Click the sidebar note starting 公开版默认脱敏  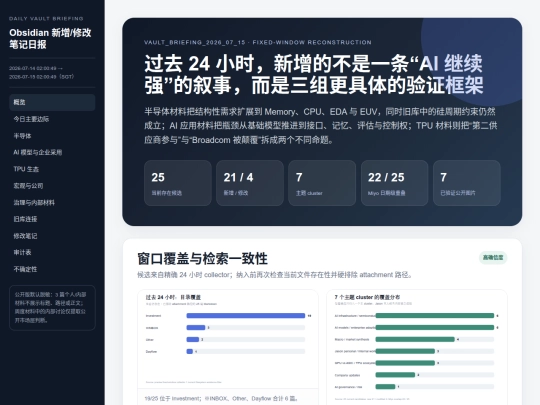[52, 308]
